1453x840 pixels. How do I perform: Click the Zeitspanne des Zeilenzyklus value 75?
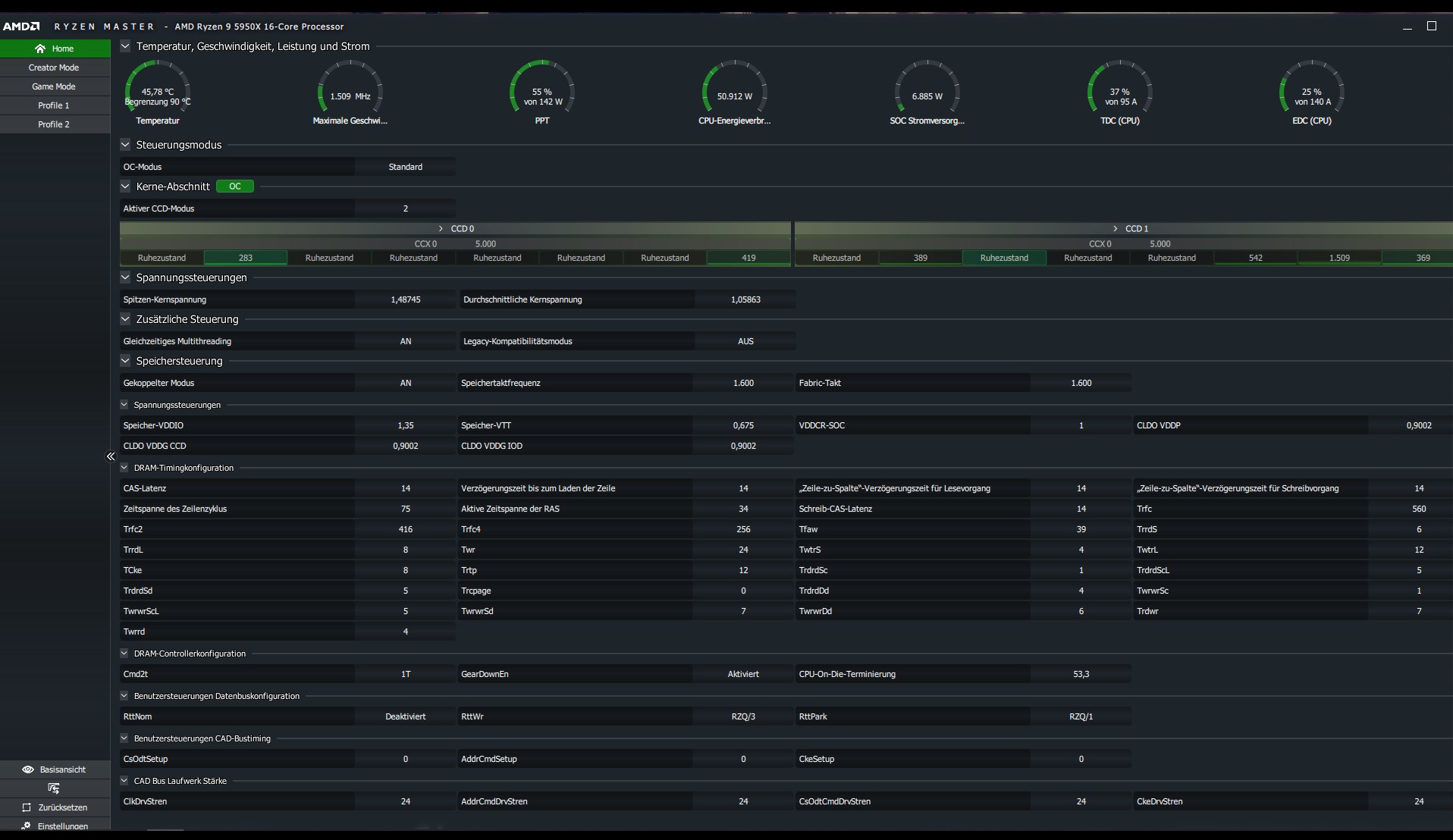(x=406, y=509)
